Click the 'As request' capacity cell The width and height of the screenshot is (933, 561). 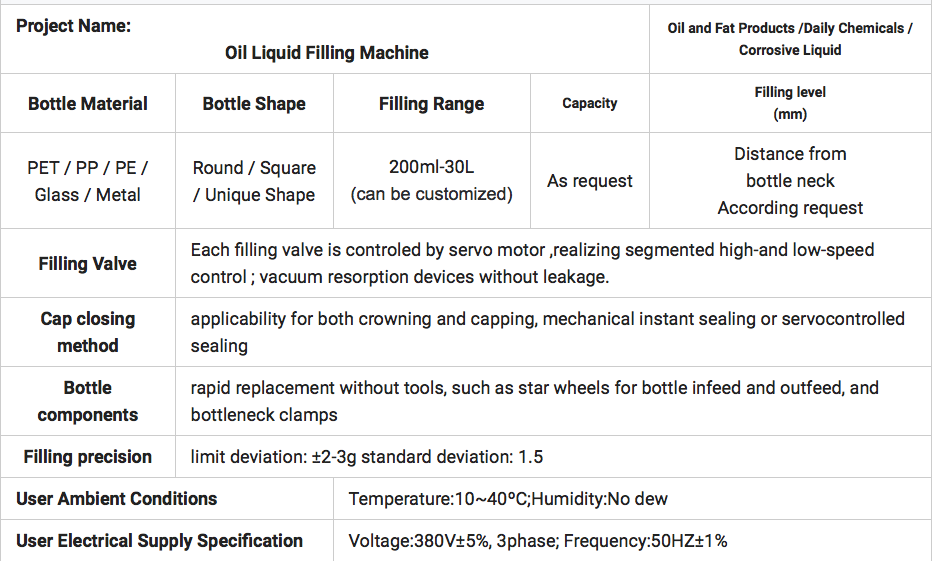[589, 181]
